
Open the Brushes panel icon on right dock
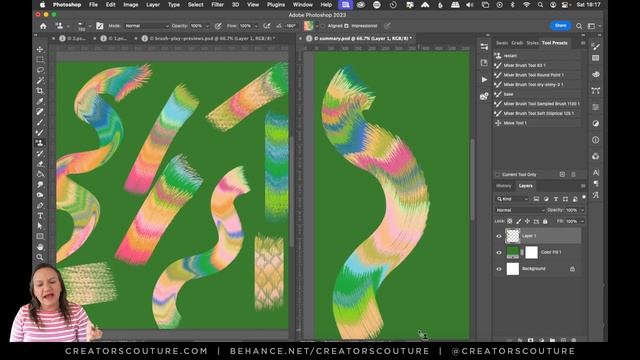click(596, 47)
